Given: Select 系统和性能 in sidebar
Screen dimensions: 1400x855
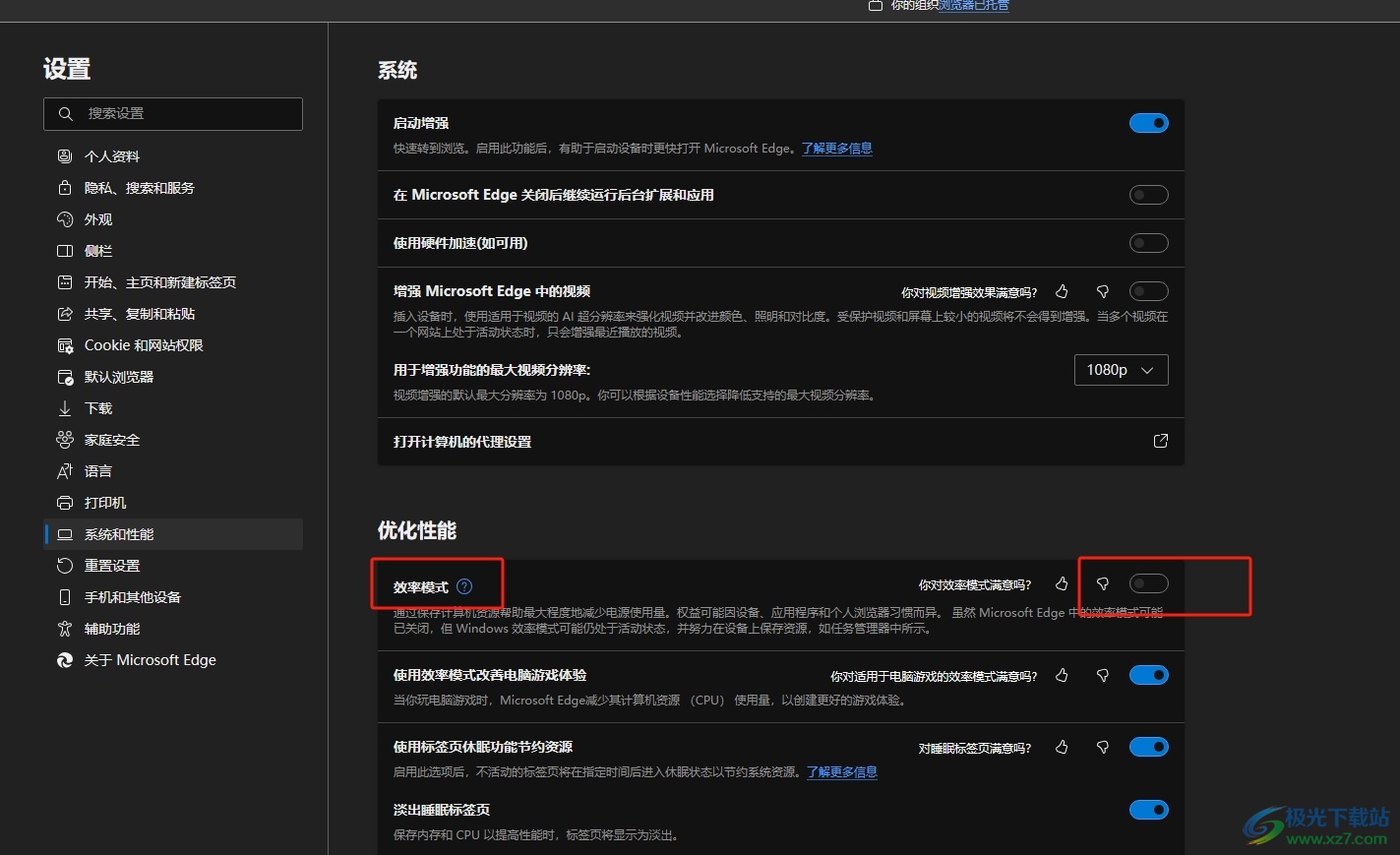Looking at the screenshot, I should pos(173,534).
